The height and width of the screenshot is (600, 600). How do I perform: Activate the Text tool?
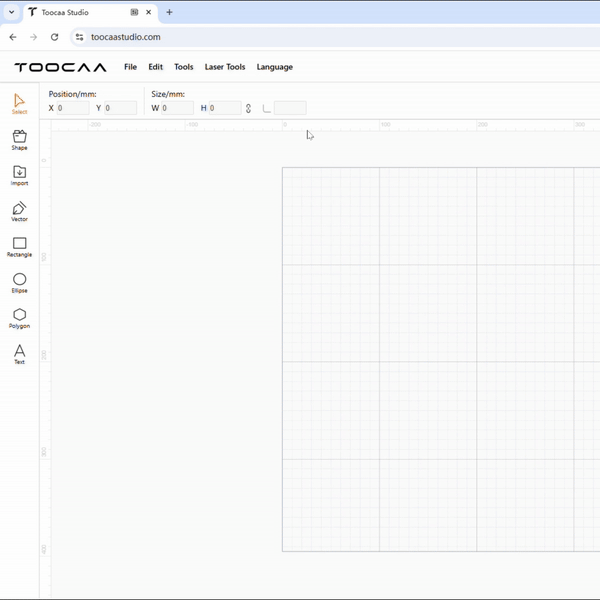coord(19,353)
